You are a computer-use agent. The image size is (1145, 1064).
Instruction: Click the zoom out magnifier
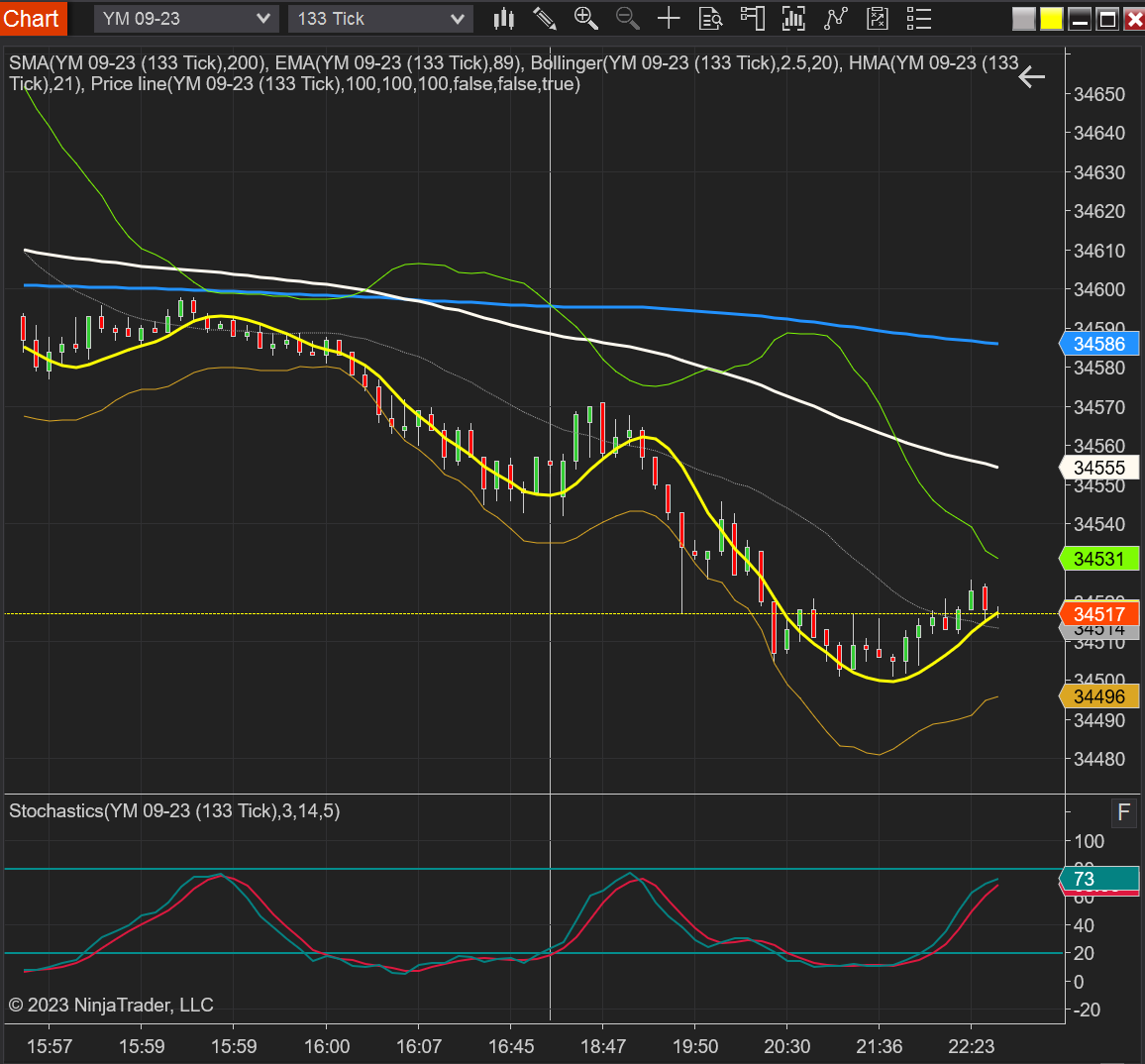[627, 18]
